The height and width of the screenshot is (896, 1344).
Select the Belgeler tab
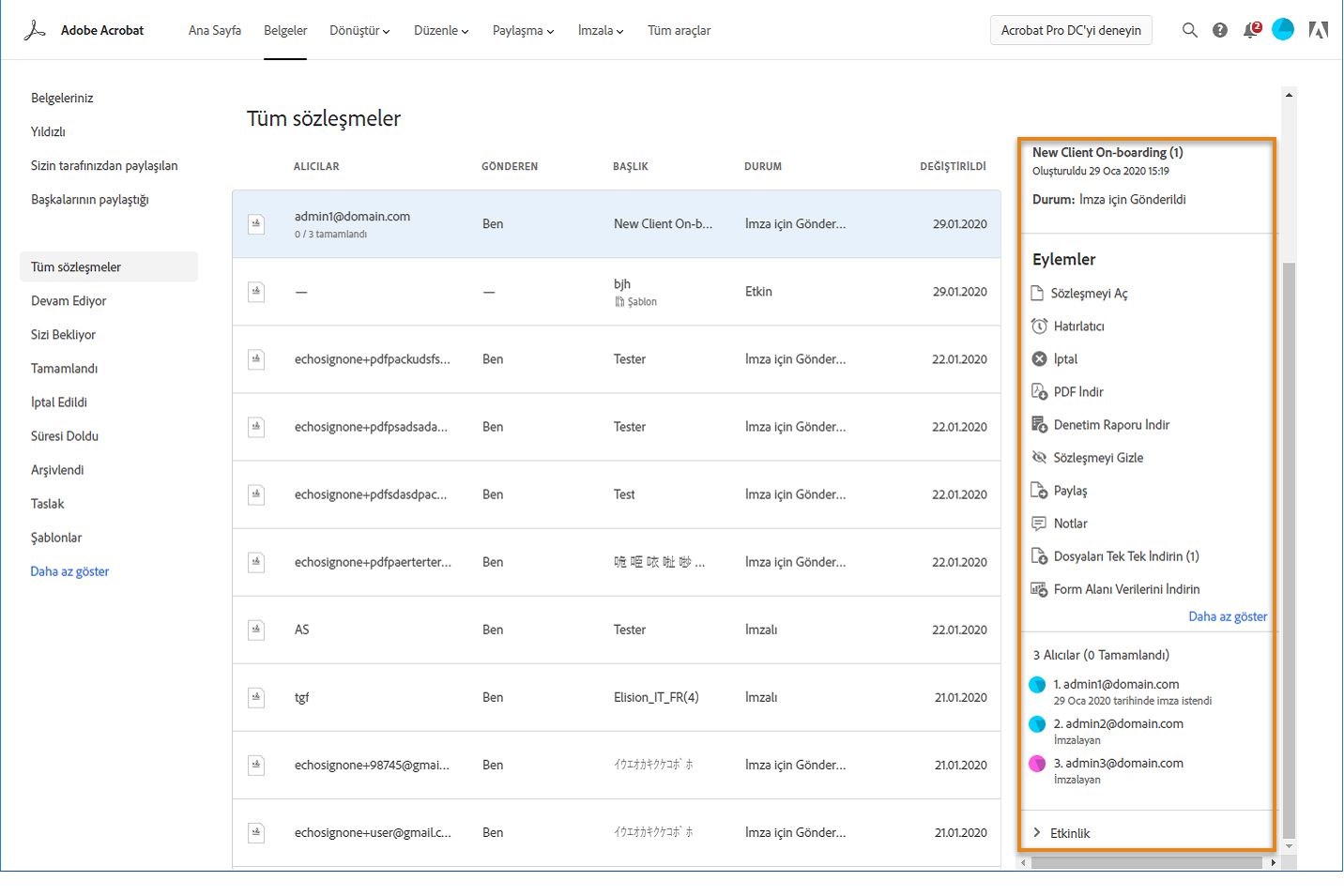click(285, 30)
